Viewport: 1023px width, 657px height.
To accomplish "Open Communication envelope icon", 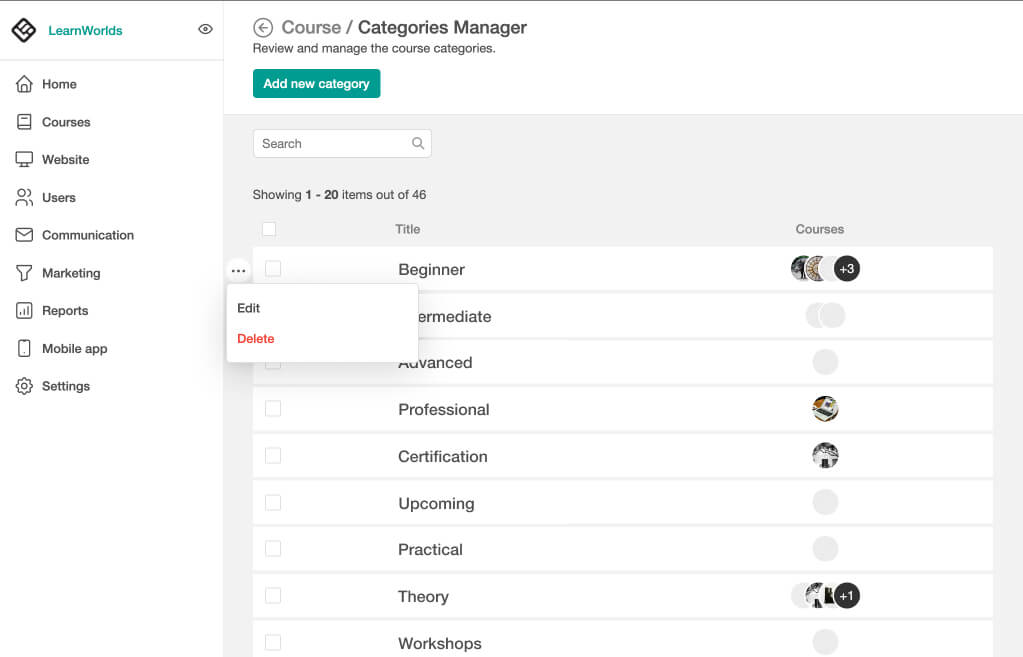I will click(x=24, y=235).
